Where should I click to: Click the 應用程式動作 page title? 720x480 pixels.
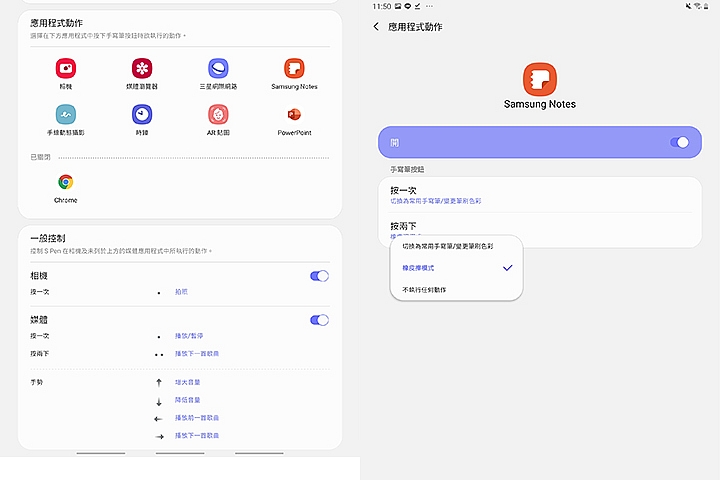[415, 27]
